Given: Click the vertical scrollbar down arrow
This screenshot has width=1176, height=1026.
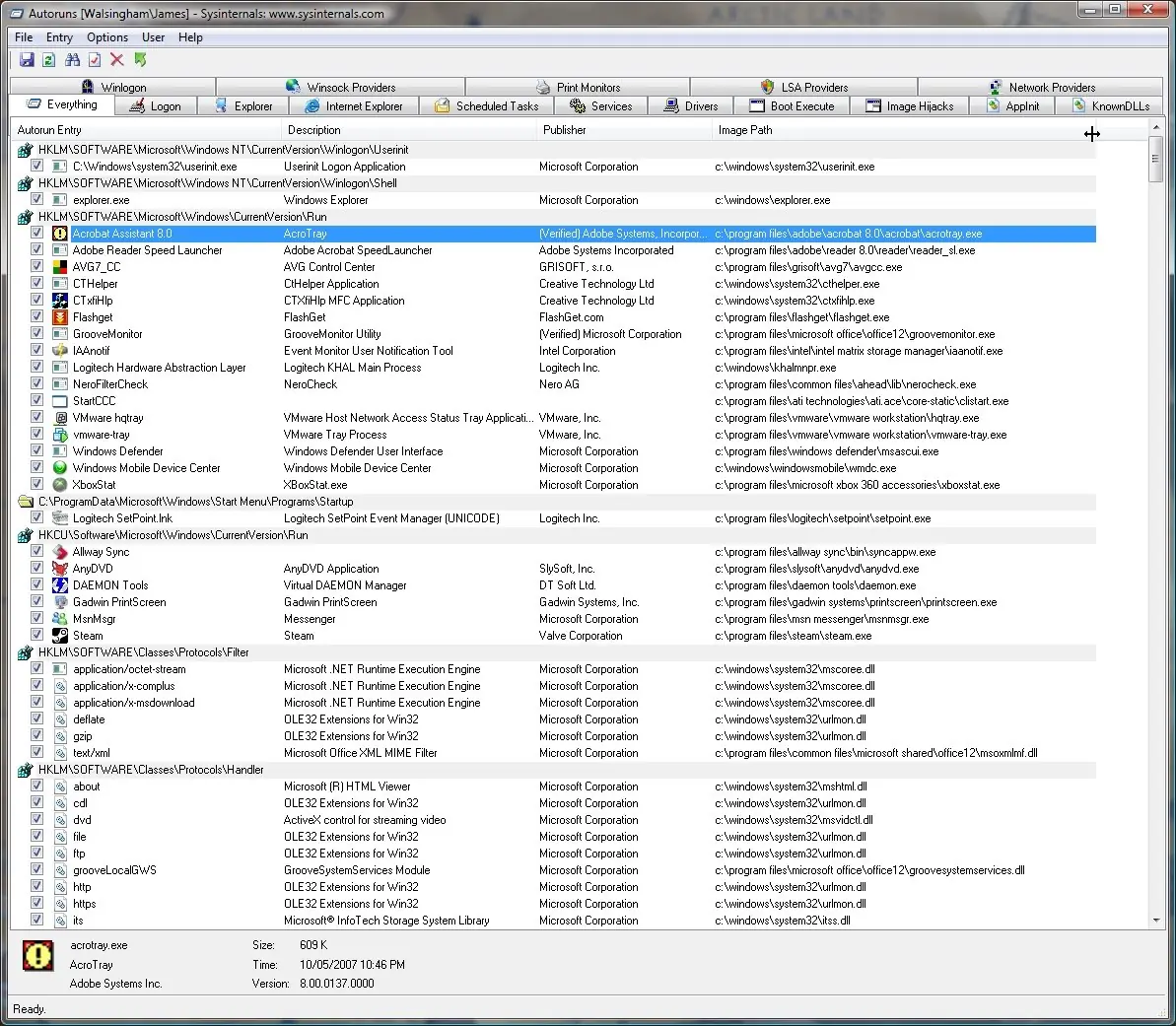Looking at the screenshot, I should [x=1156, y=921].
